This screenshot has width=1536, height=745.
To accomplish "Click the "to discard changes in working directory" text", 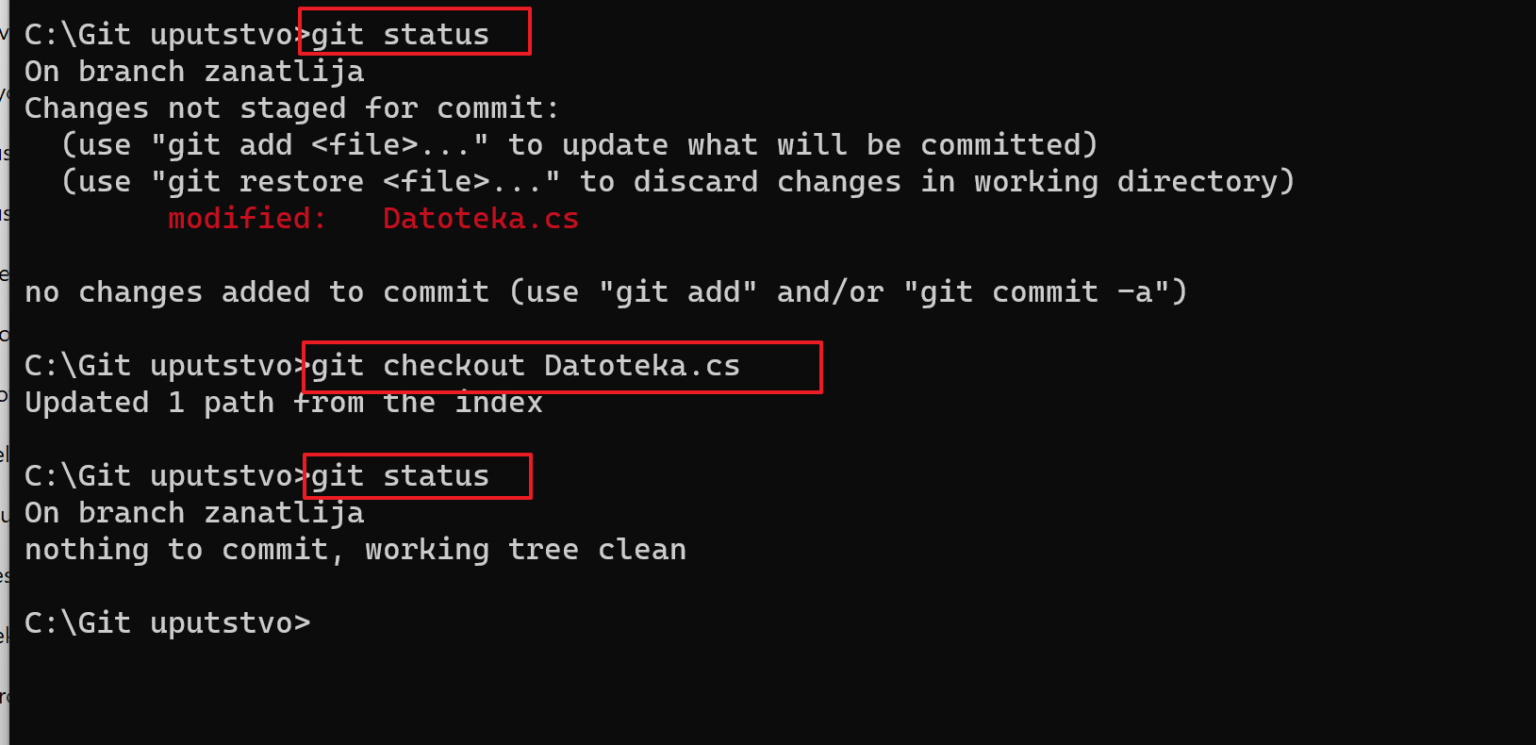I will point(938,182).
